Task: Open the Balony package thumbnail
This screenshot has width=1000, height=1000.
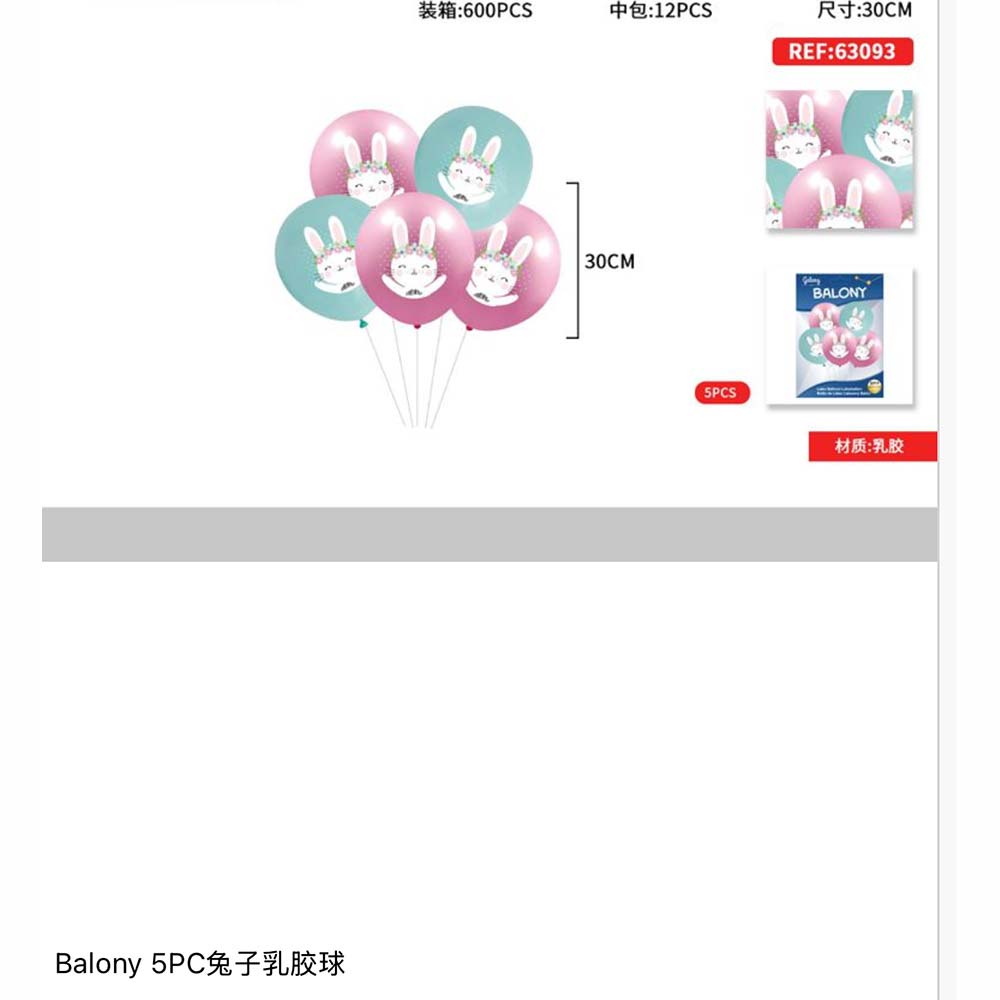Action: 839,336
